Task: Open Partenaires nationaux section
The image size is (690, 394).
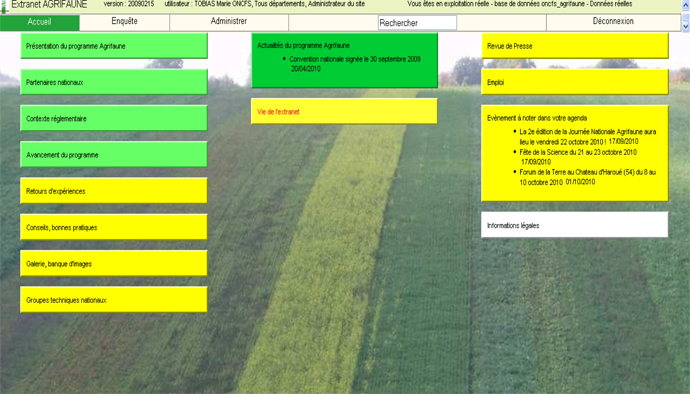Action: coord(114,82)
